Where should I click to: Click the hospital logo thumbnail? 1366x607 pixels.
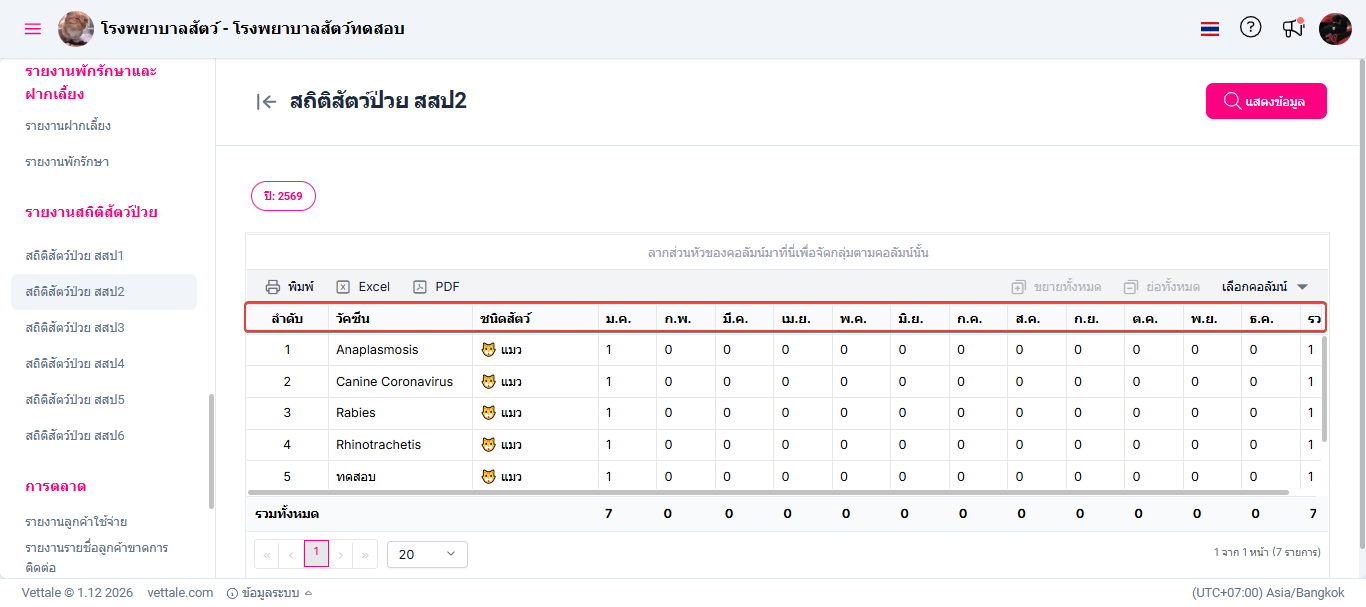tap(76, 29)
